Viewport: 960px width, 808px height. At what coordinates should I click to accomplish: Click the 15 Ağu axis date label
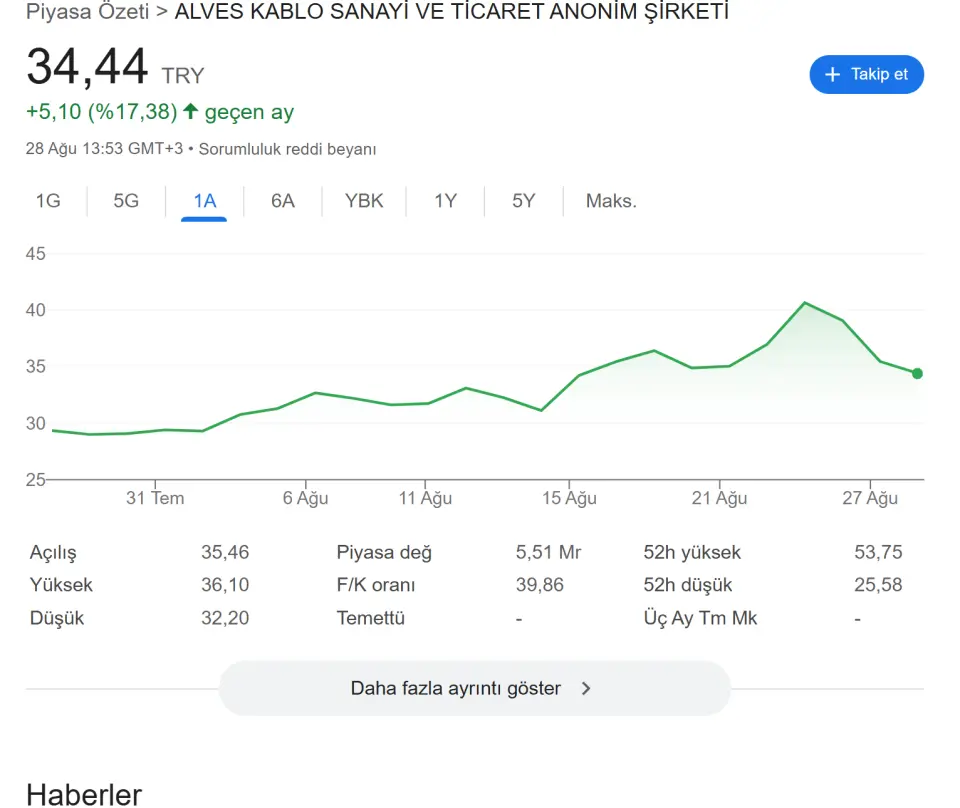(569, 498)
